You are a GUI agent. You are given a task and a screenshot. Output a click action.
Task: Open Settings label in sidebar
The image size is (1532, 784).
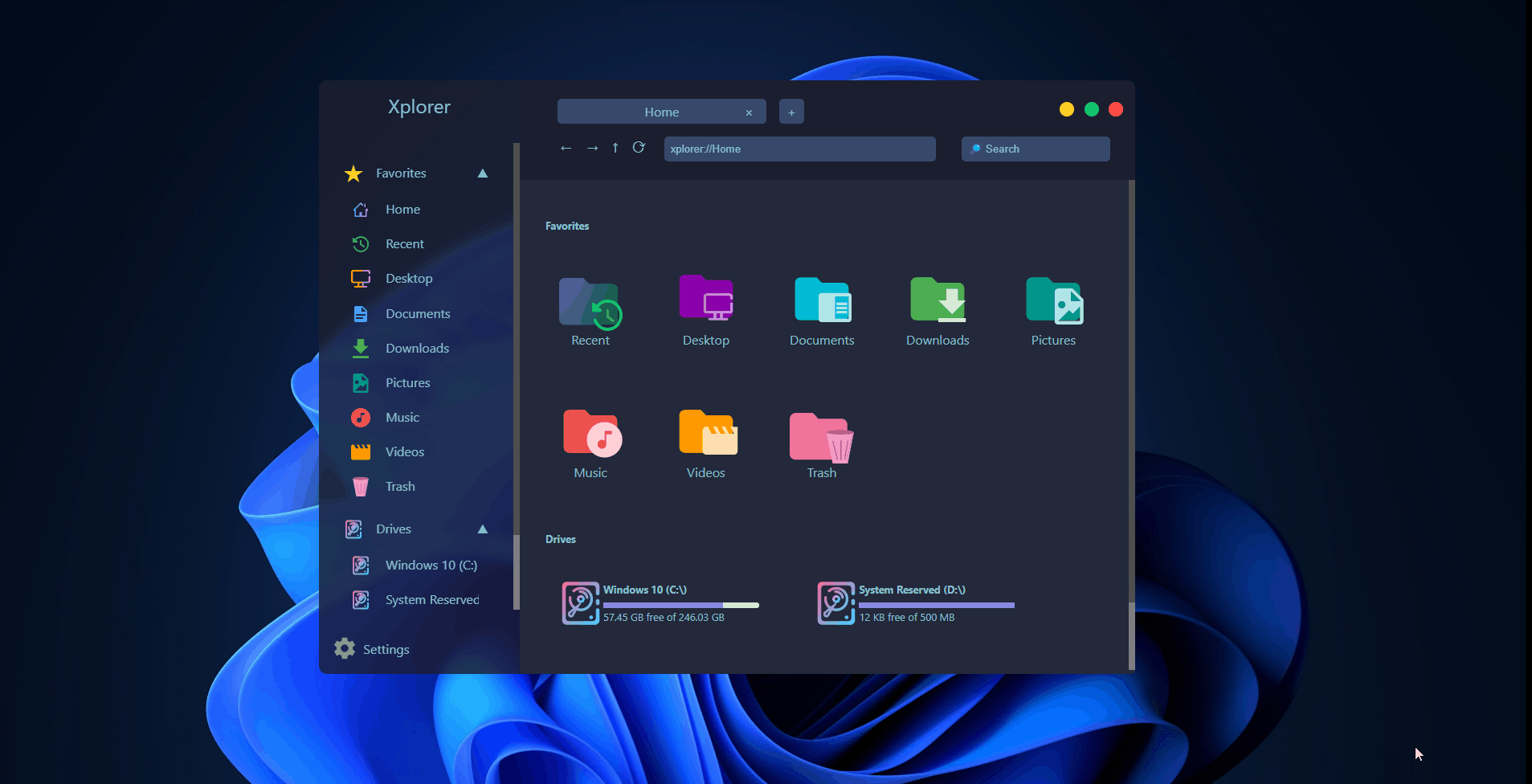[x=386, y=650]
